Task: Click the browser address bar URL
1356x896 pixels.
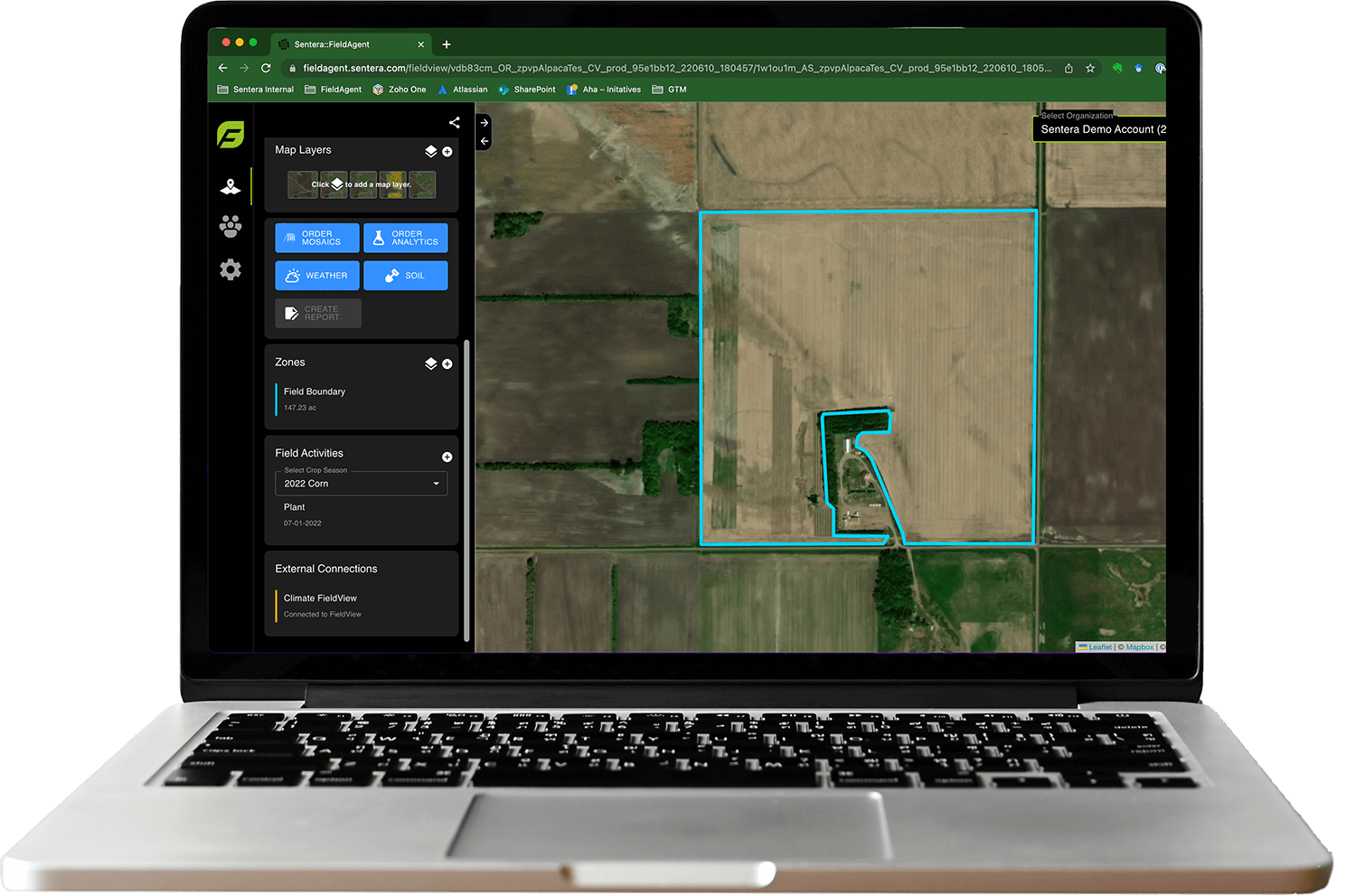Action: pyautogui.click(x=677, y=68)
